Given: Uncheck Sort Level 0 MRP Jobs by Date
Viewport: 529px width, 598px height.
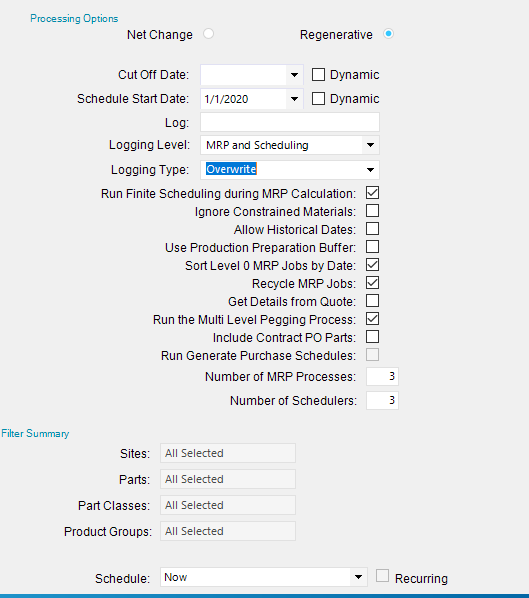Looking at the screenshot, I should (372, 265).
